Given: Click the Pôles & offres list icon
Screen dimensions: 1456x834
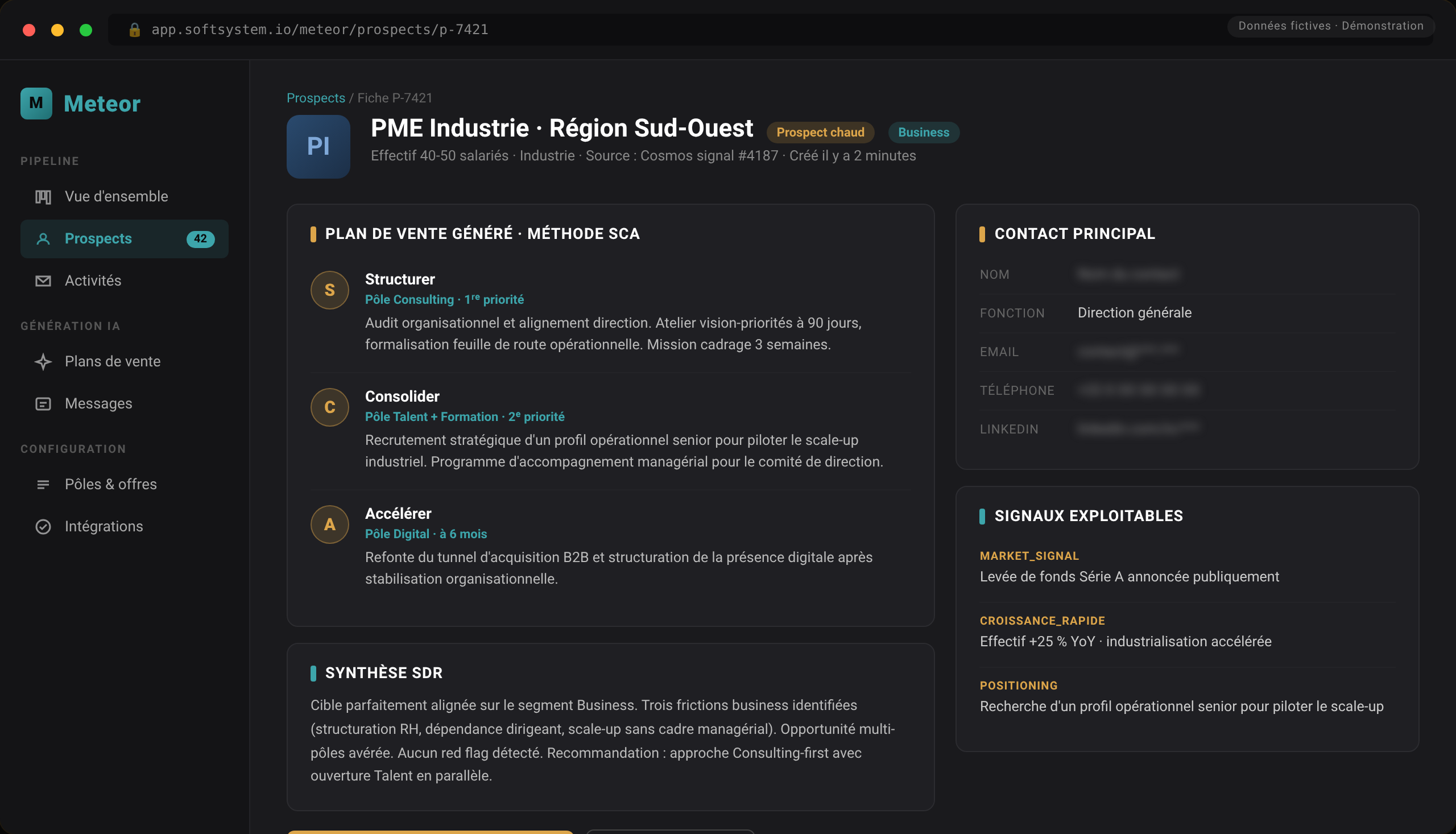Looking at the screenshot, I should pos(43,485).
